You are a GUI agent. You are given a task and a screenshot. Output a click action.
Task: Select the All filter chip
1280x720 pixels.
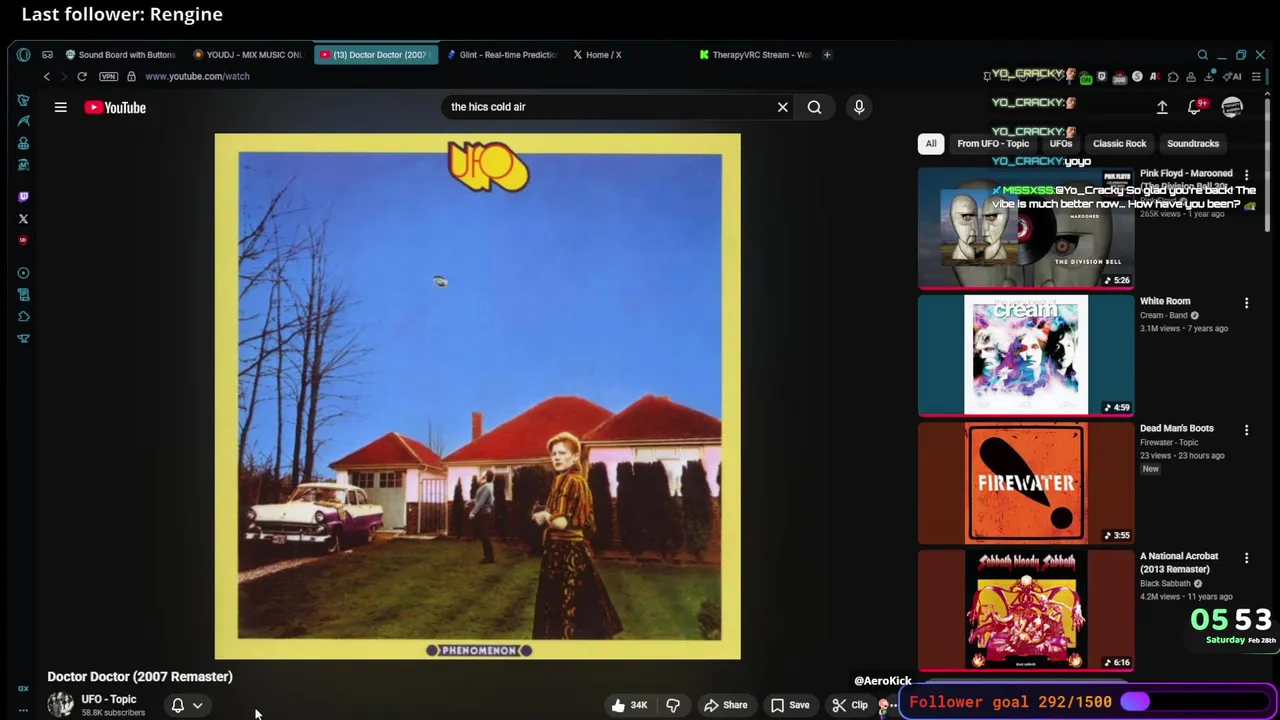(x=931, y=143)
